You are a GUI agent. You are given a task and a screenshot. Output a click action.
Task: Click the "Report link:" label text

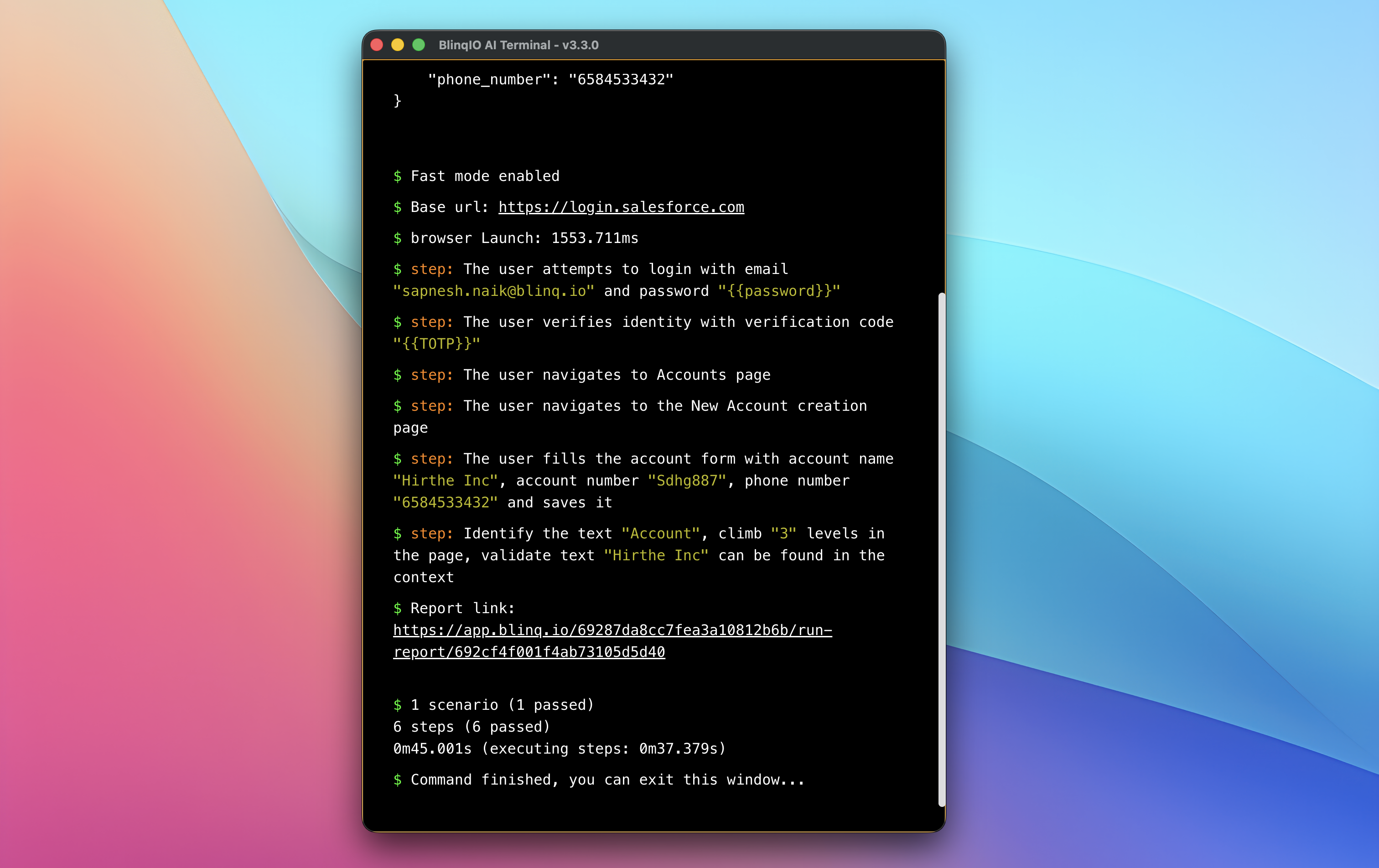click(x=462, y=608)
